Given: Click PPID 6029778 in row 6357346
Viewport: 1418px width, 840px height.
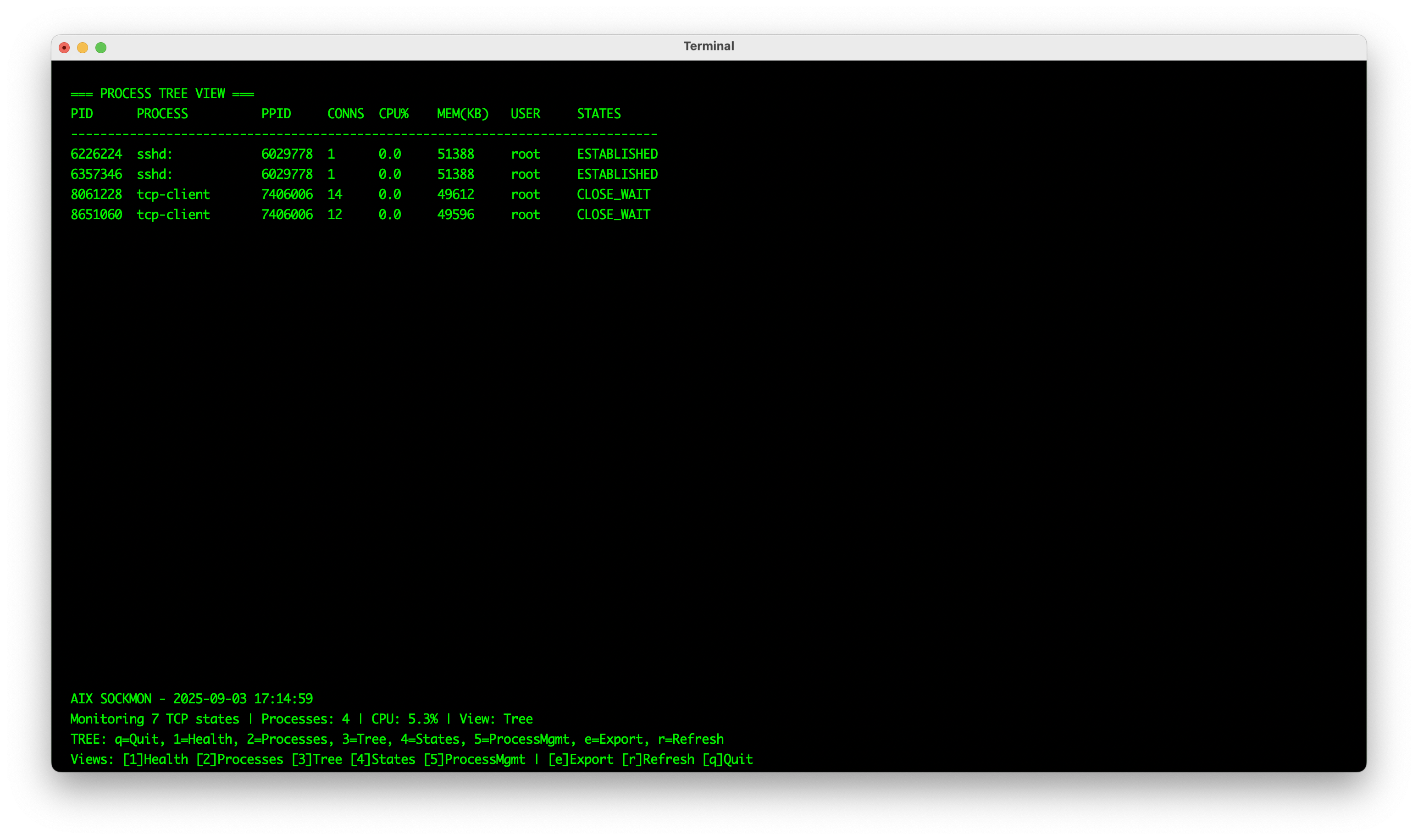Looking at the screenshot, I should (x=287, y=174).
